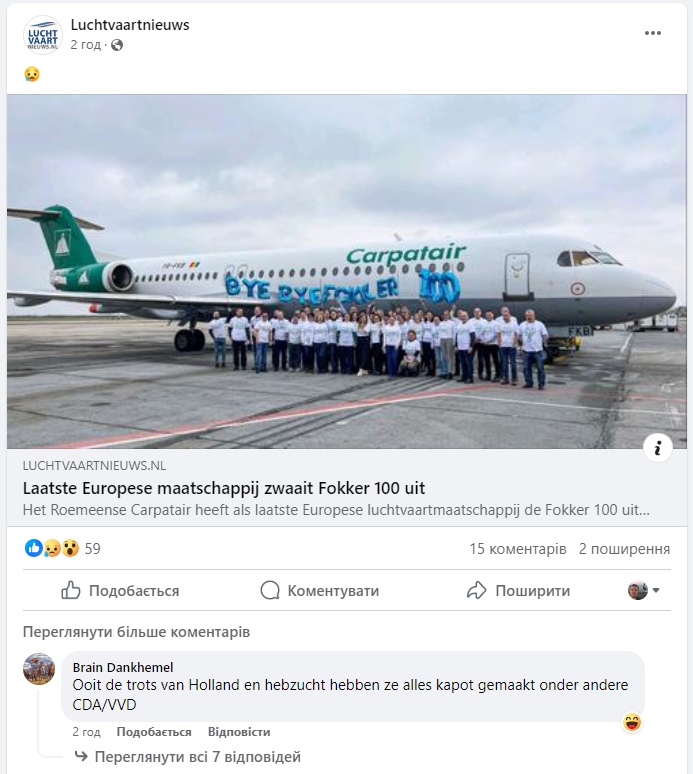Open the three-dots post options menu
Viewport: 693px width, 774px height.
653,33
